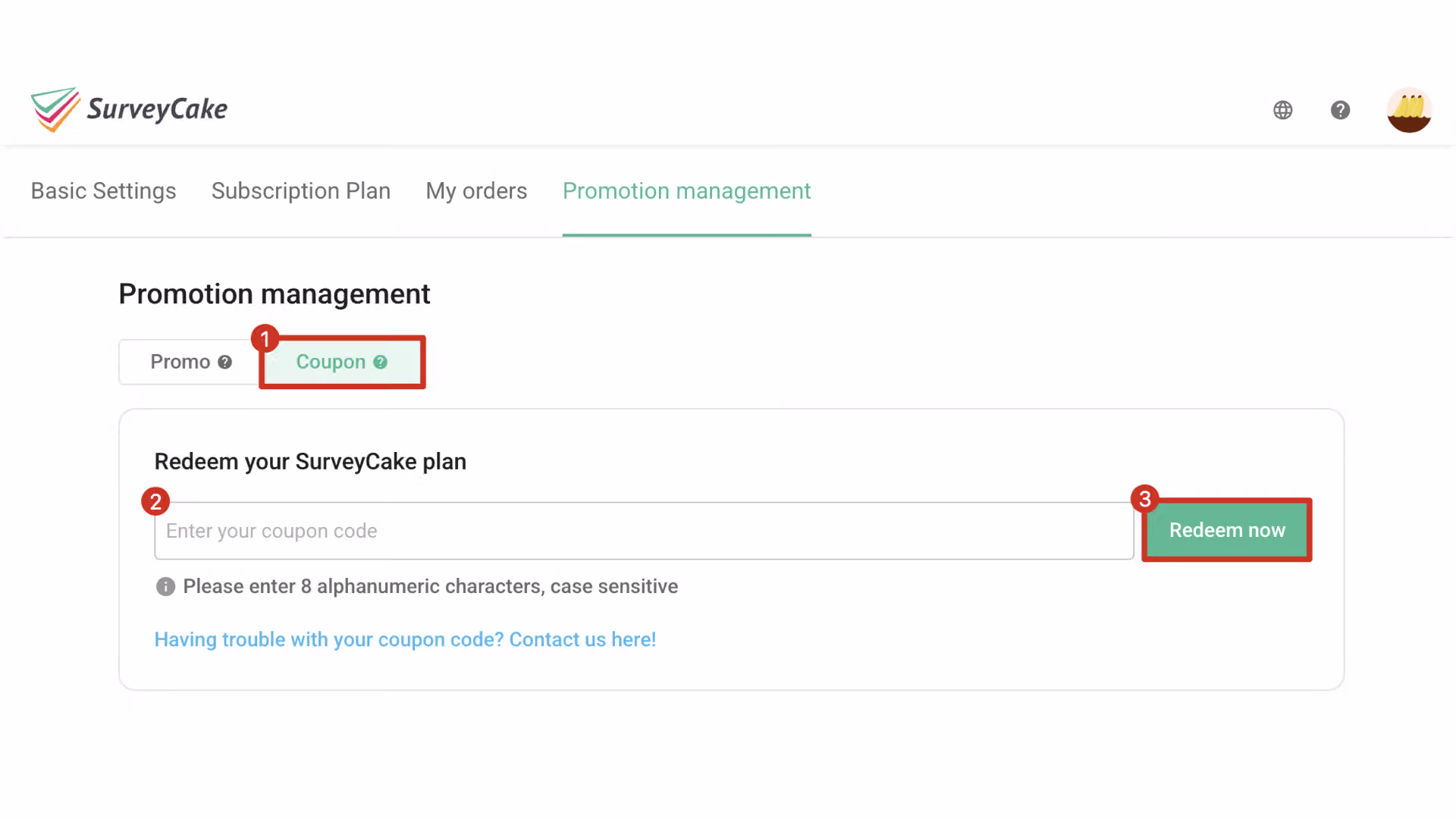Open the coupon trouble Contact us link
The image size is (1456, 819).
(x=405, y=639)
